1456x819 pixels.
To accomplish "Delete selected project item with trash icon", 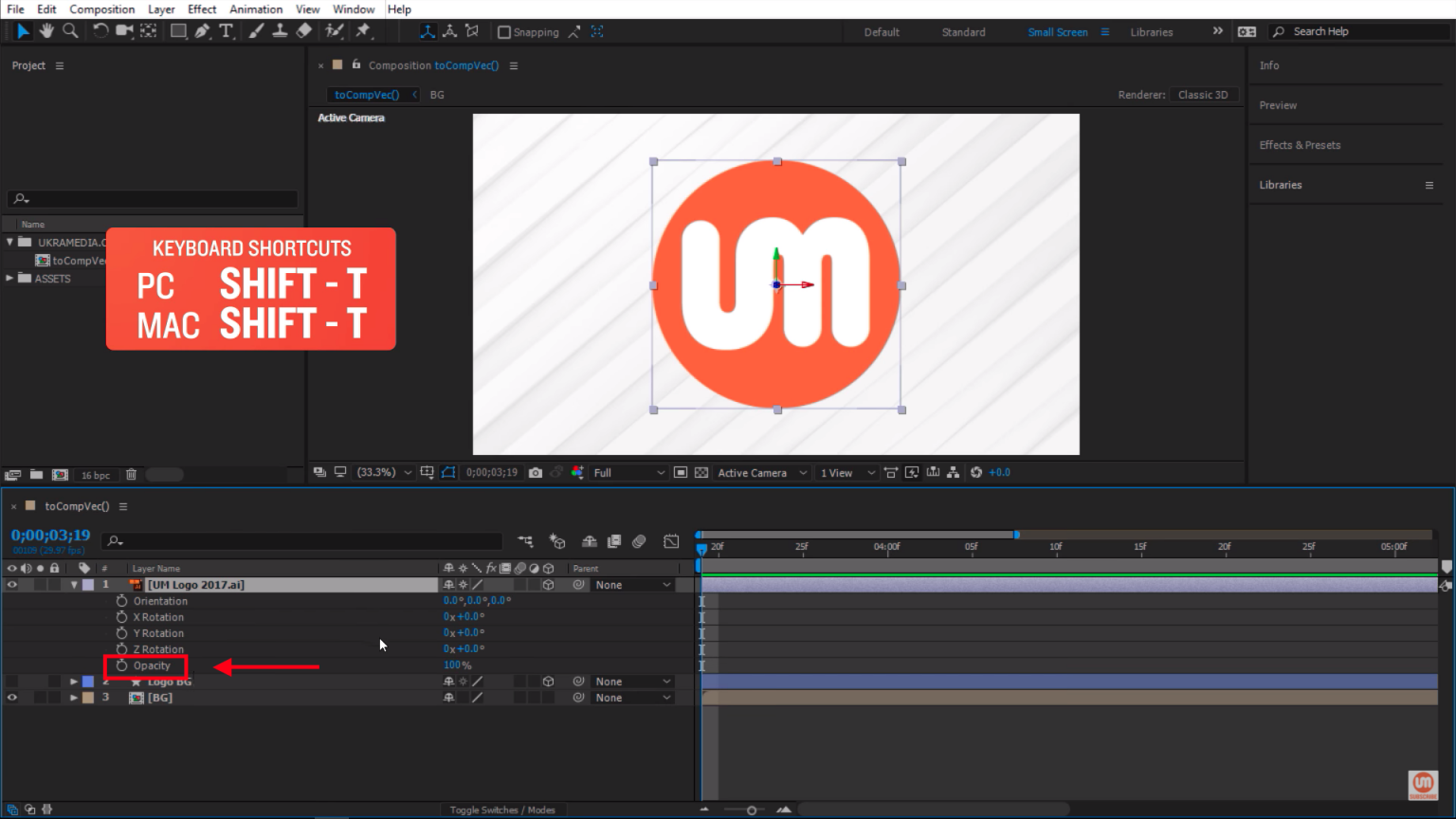I will pos(131,475).
